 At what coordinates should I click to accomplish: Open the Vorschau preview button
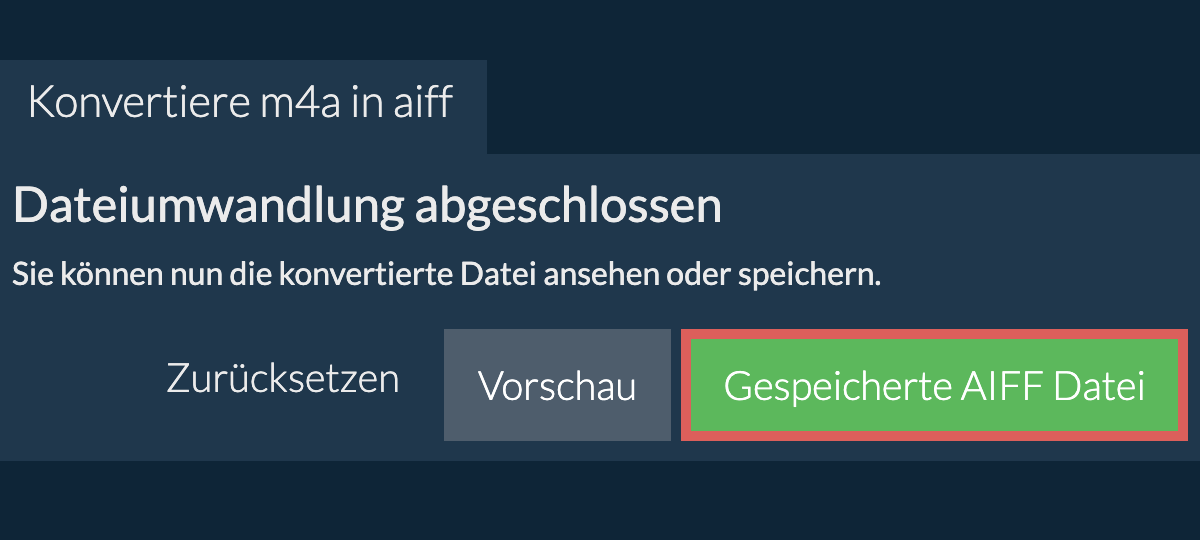557,386
